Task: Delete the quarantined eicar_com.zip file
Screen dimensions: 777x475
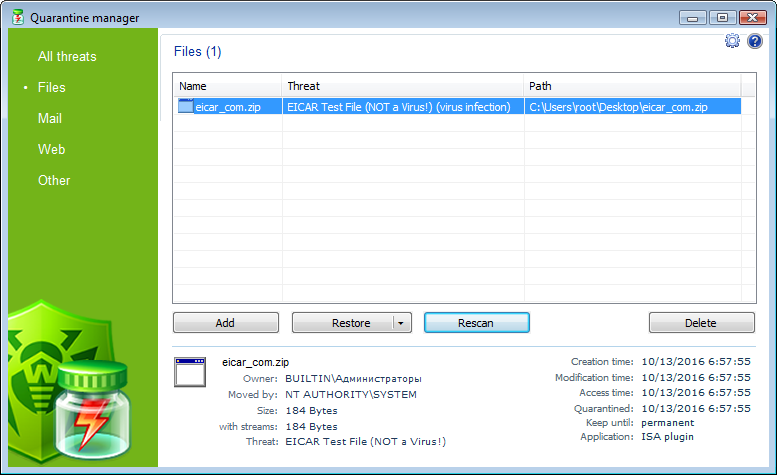Action: [701, 323]
